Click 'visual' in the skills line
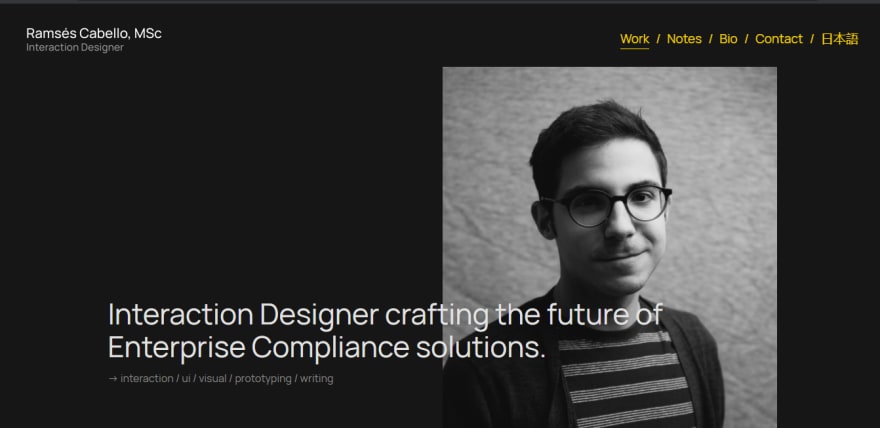Screen dimensions: 880x428 (x=213, y=379)
